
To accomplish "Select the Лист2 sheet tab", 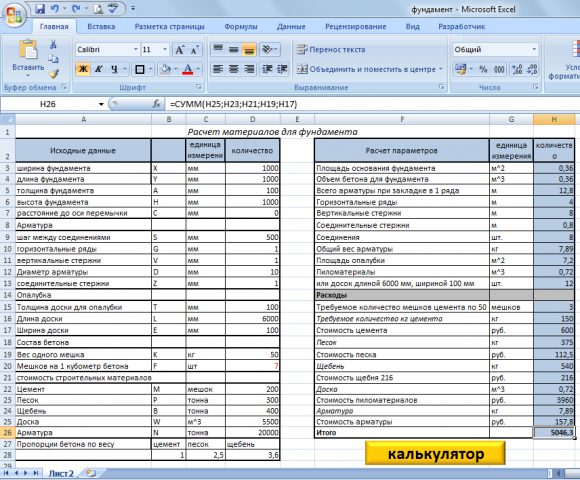I will click(x=61, y=473).
